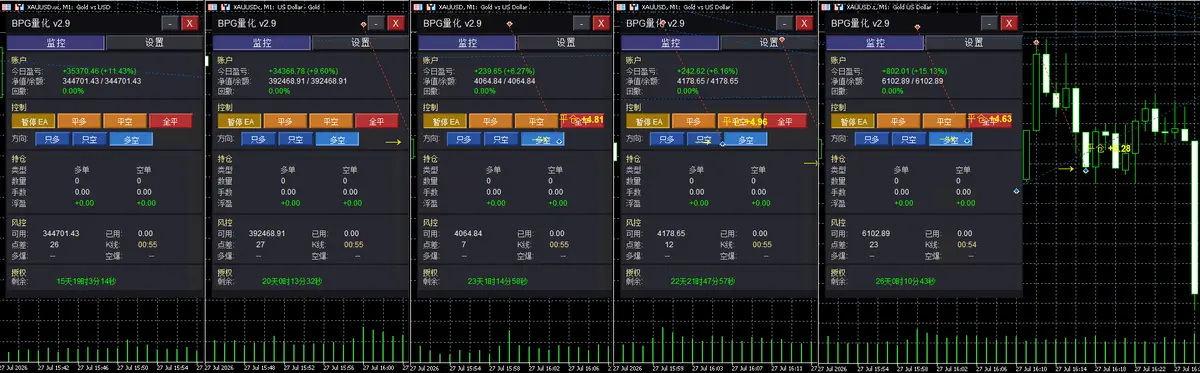Set direction 只多 in the 344701.43 panel
The image size is (1200, 373).
pyautogui.click(x=53, y=139)
